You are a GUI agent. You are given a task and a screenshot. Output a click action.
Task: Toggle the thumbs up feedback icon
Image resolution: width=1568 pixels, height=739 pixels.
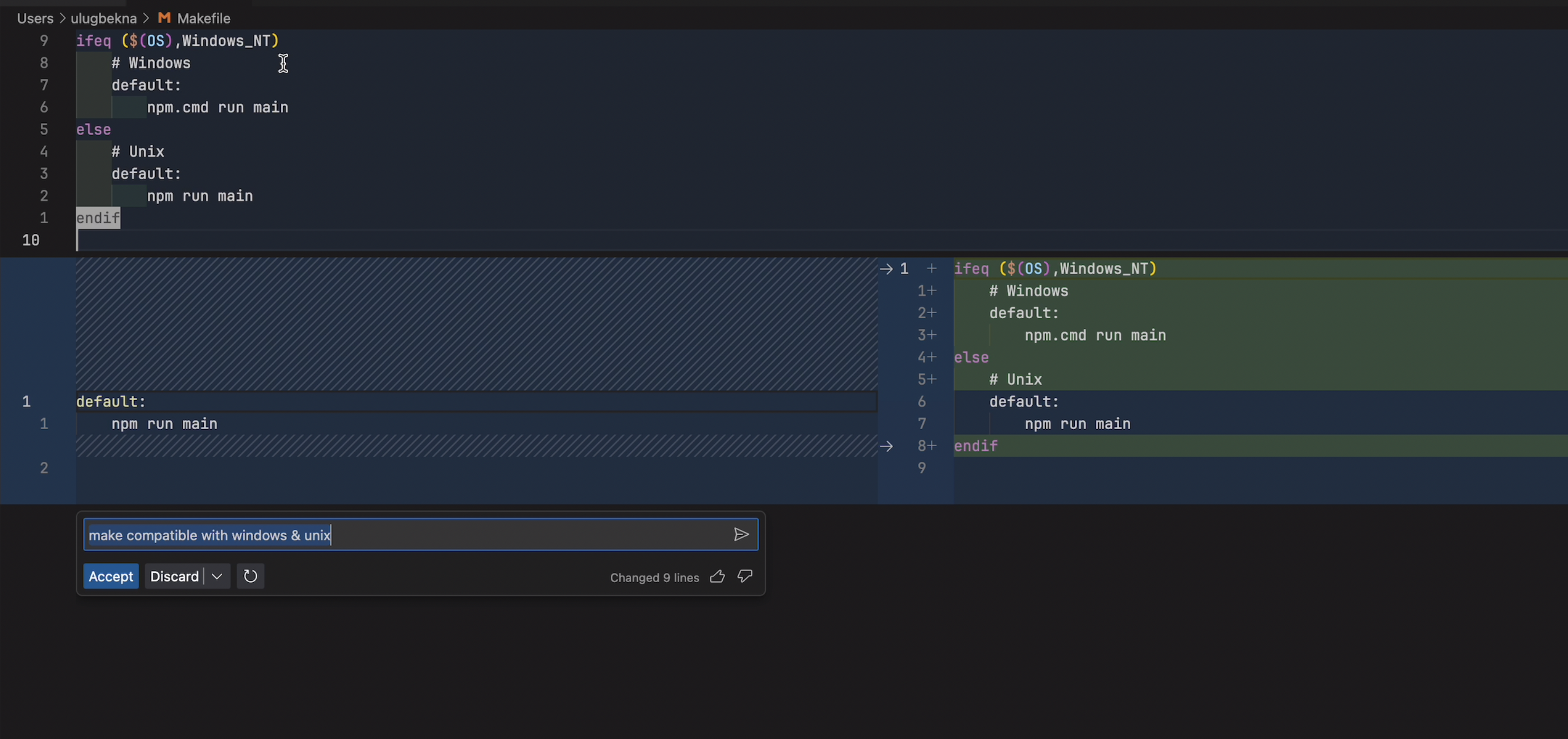tap(717, 576)
